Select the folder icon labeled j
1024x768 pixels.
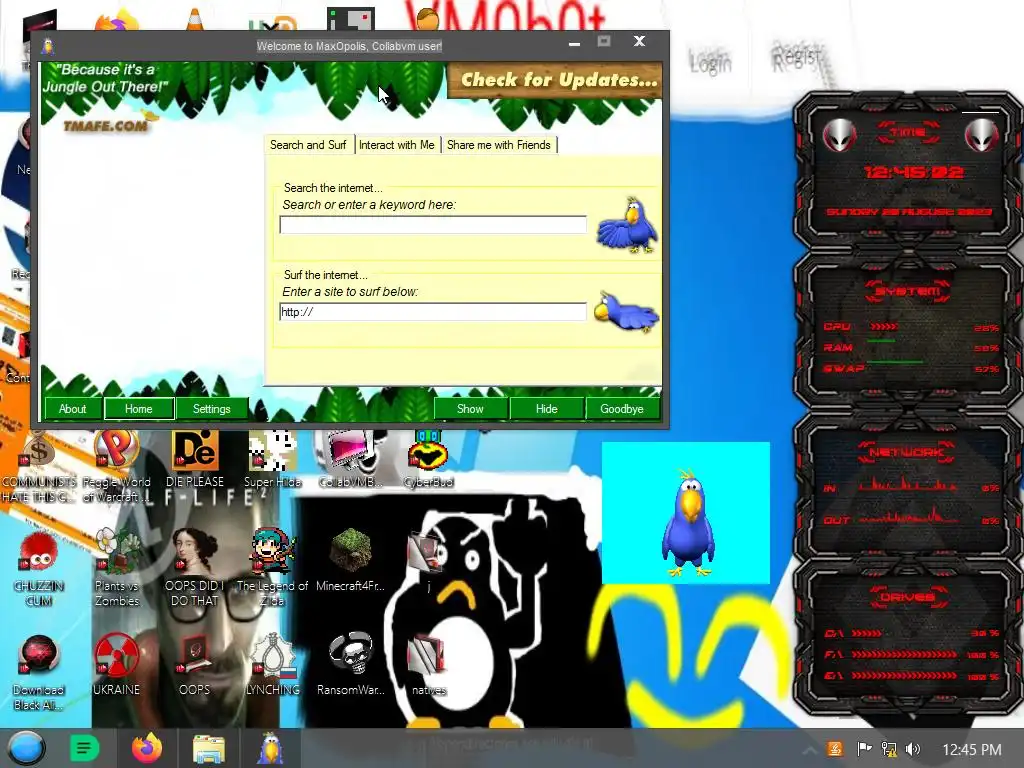coord(427,562)
